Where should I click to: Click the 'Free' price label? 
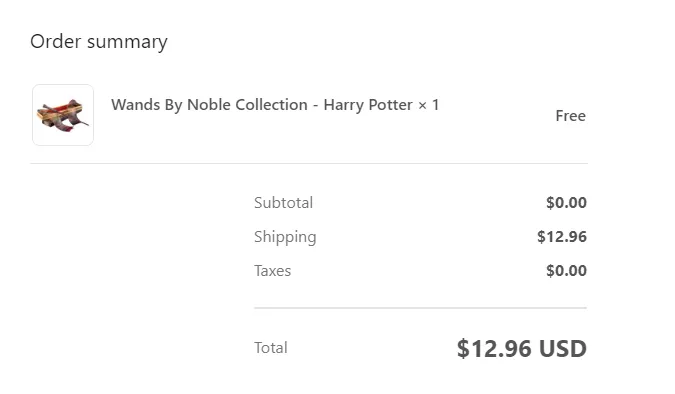(x=570, y=116)
